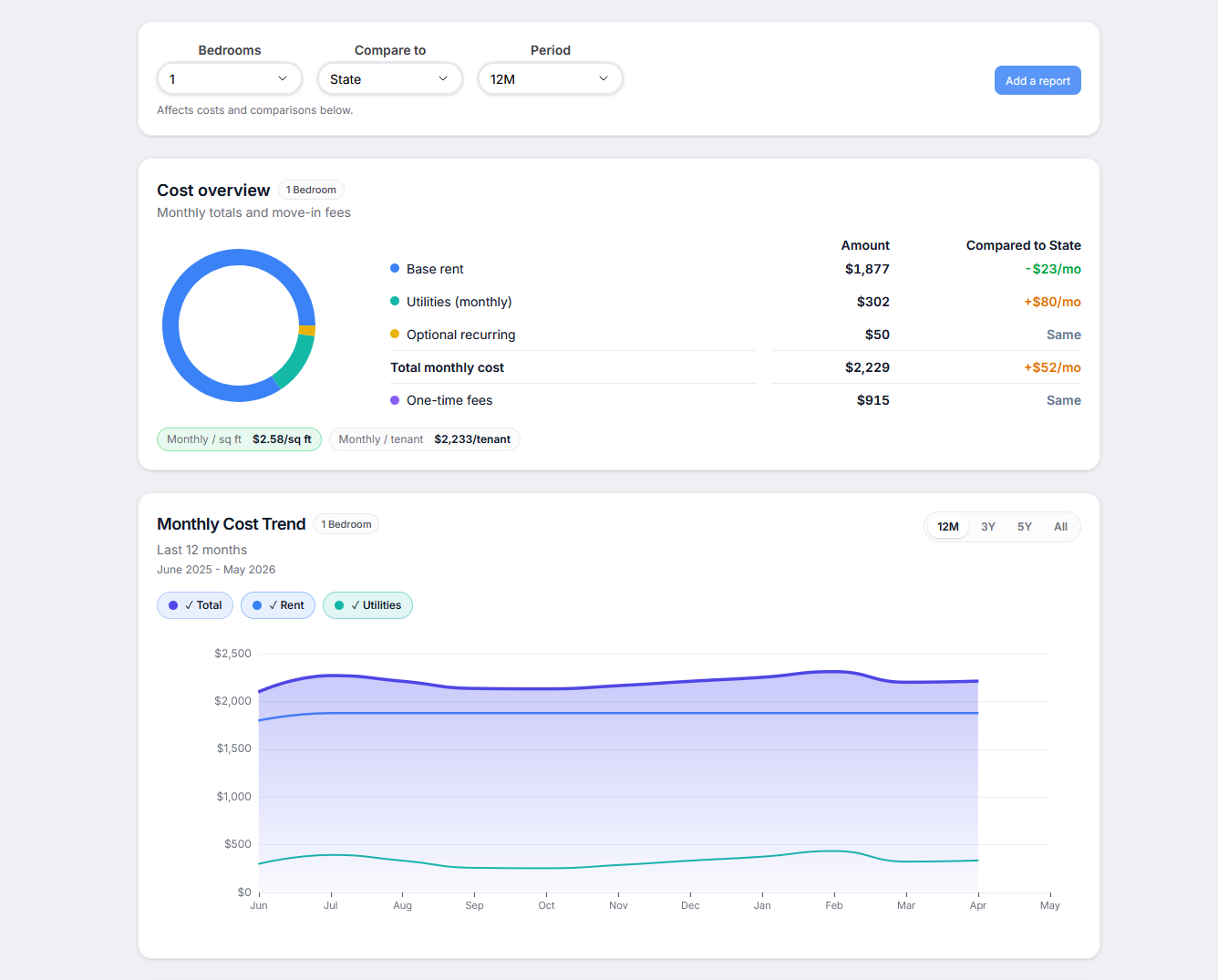Click the 1 Bedroom badge beside Monthly Cost Trend
Image resolution: width=1218 pixels, height=980 pixels.
point(346,524)
